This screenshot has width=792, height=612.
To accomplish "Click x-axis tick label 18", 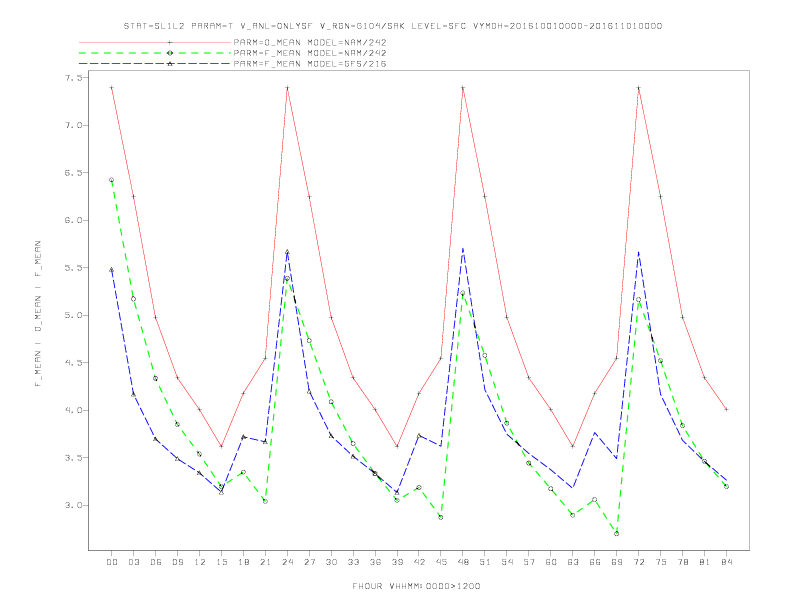I will click(243, 562).
